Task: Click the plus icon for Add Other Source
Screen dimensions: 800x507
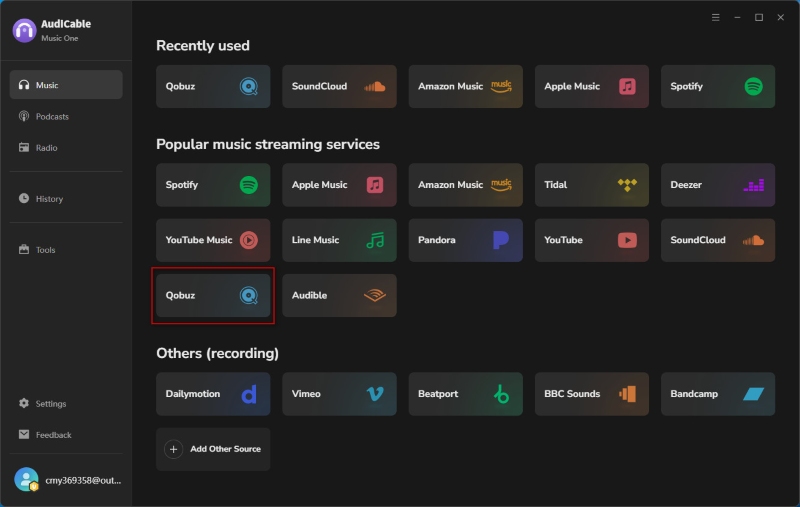Action: (x=173, y=449)
